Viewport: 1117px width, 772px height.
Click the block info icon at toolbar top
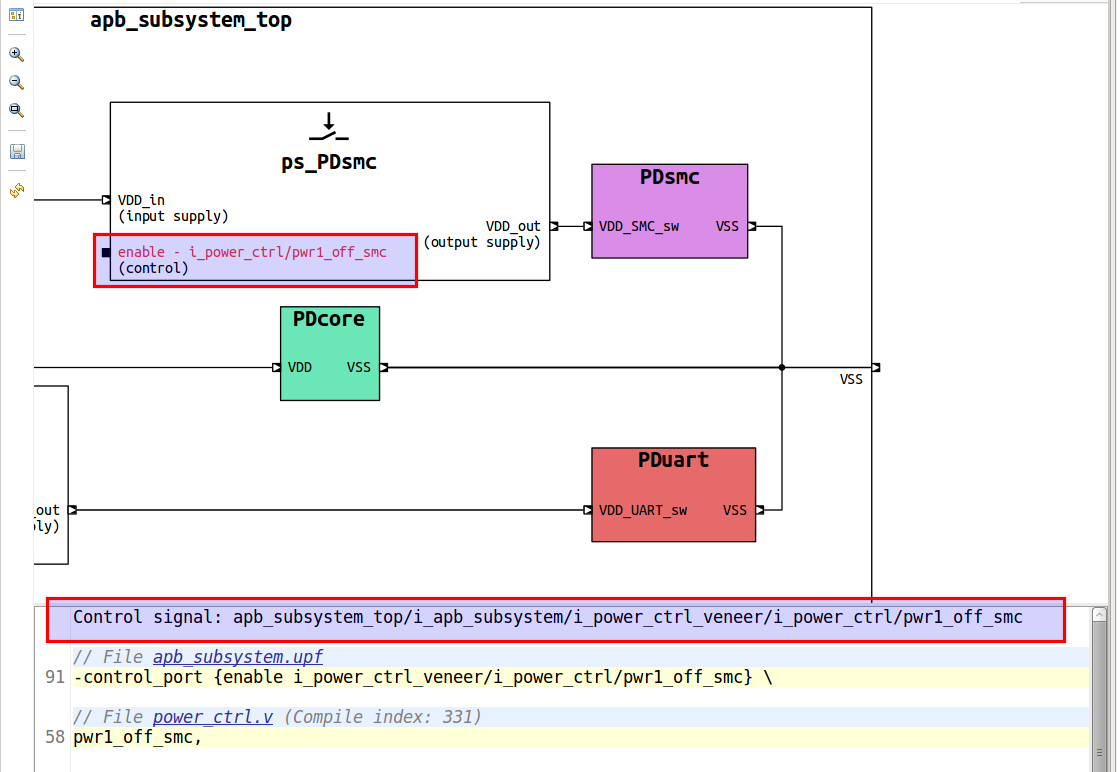[x=16, y=16]
